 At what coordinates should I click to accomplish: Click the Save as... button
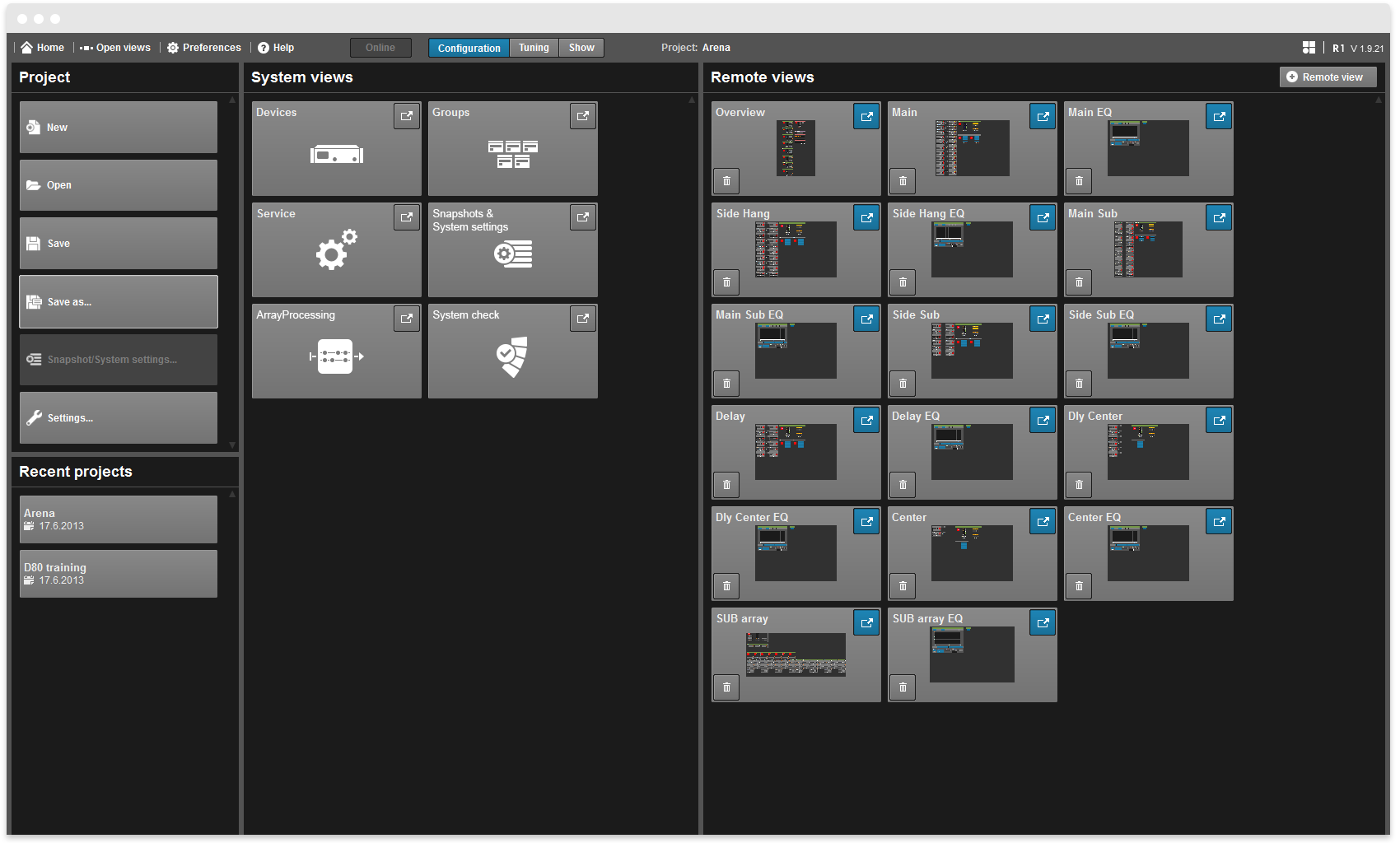coord(119,301)
